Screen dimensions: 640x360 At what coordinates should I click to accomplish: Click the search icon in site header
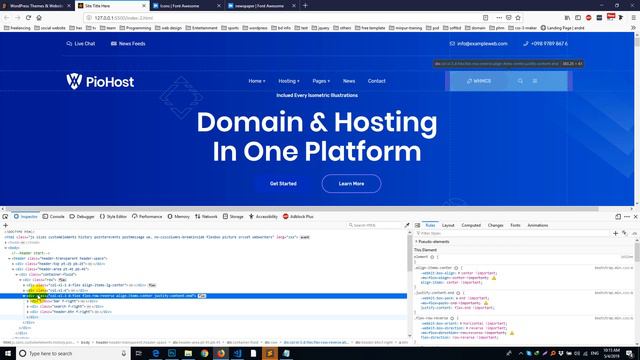pos(520,81)
